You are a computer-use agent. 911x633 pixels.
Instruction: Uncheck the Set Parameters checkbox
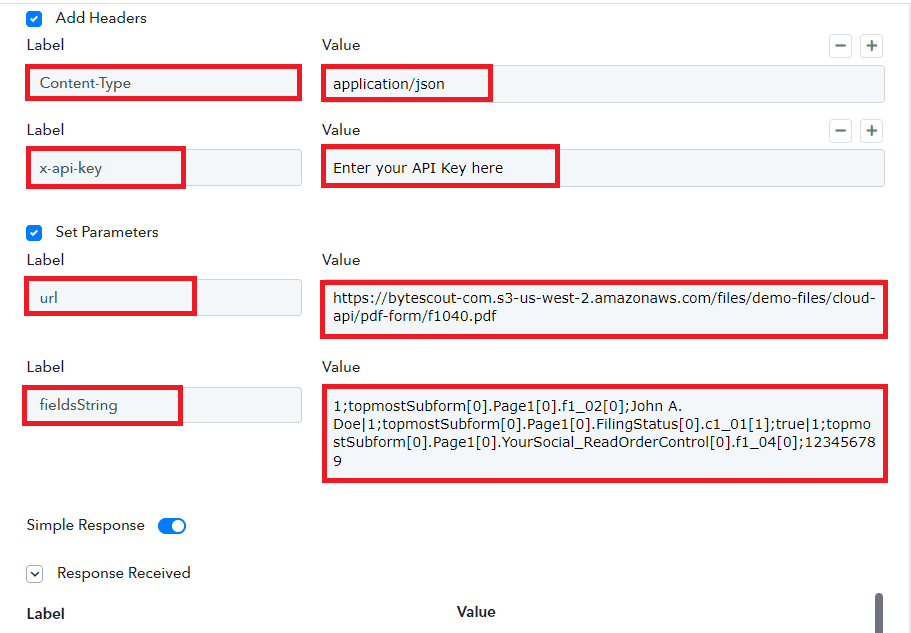click(x=33, y=232)
